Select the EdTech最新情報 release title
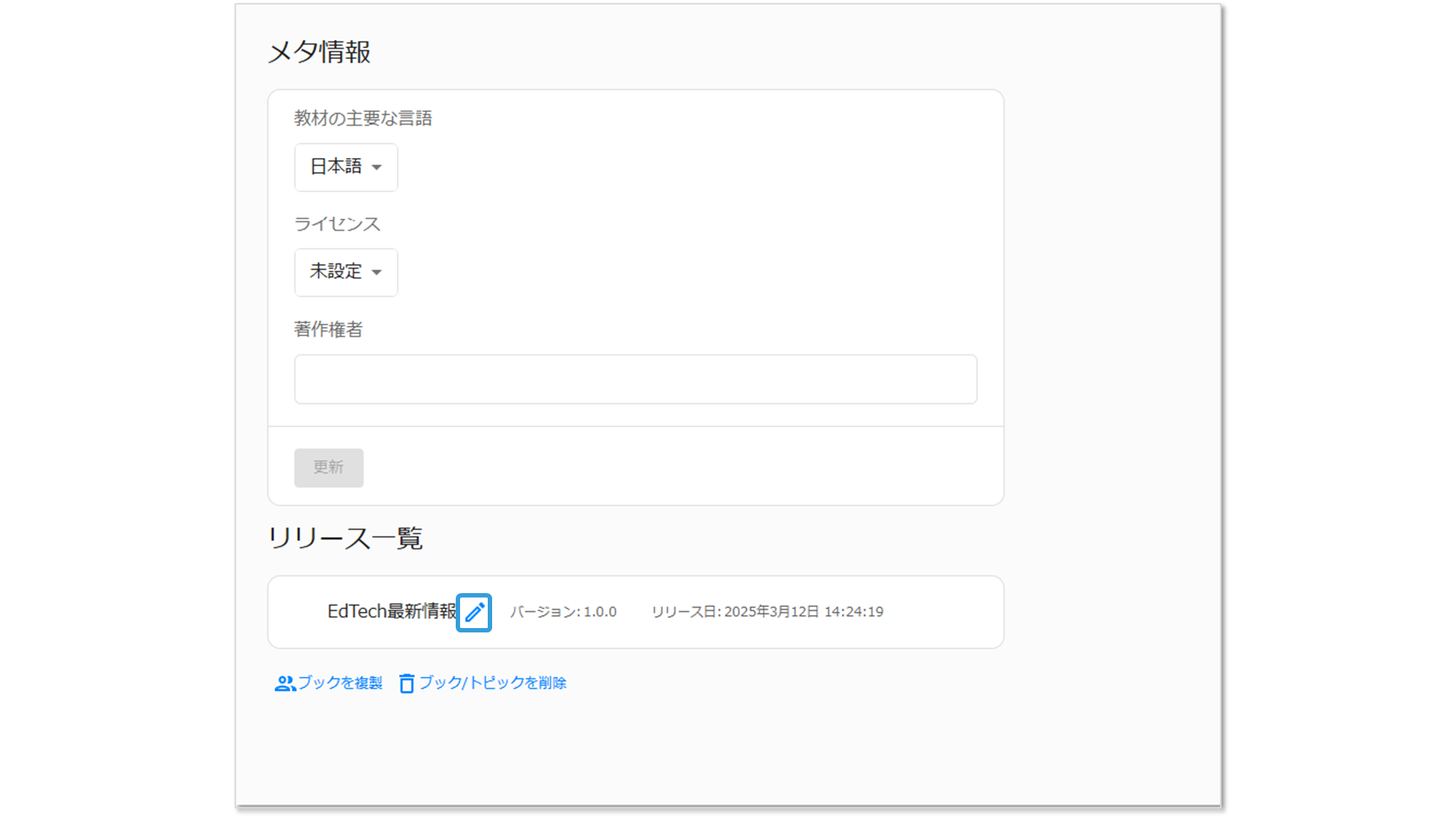 tap(391, 611)
